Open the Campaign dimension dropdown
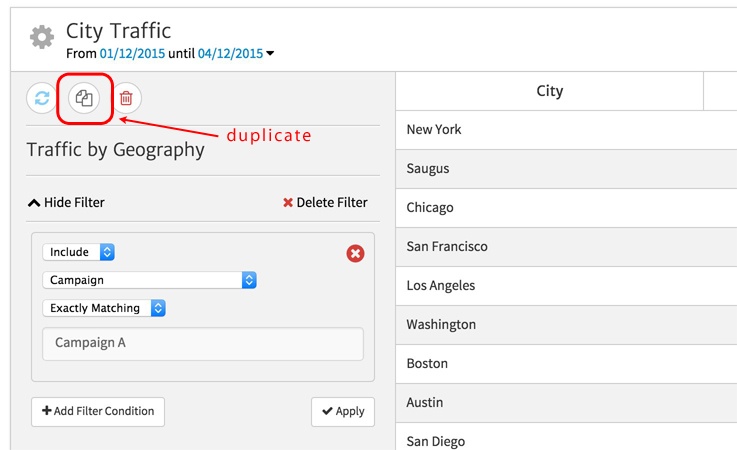 coord(149,280)
